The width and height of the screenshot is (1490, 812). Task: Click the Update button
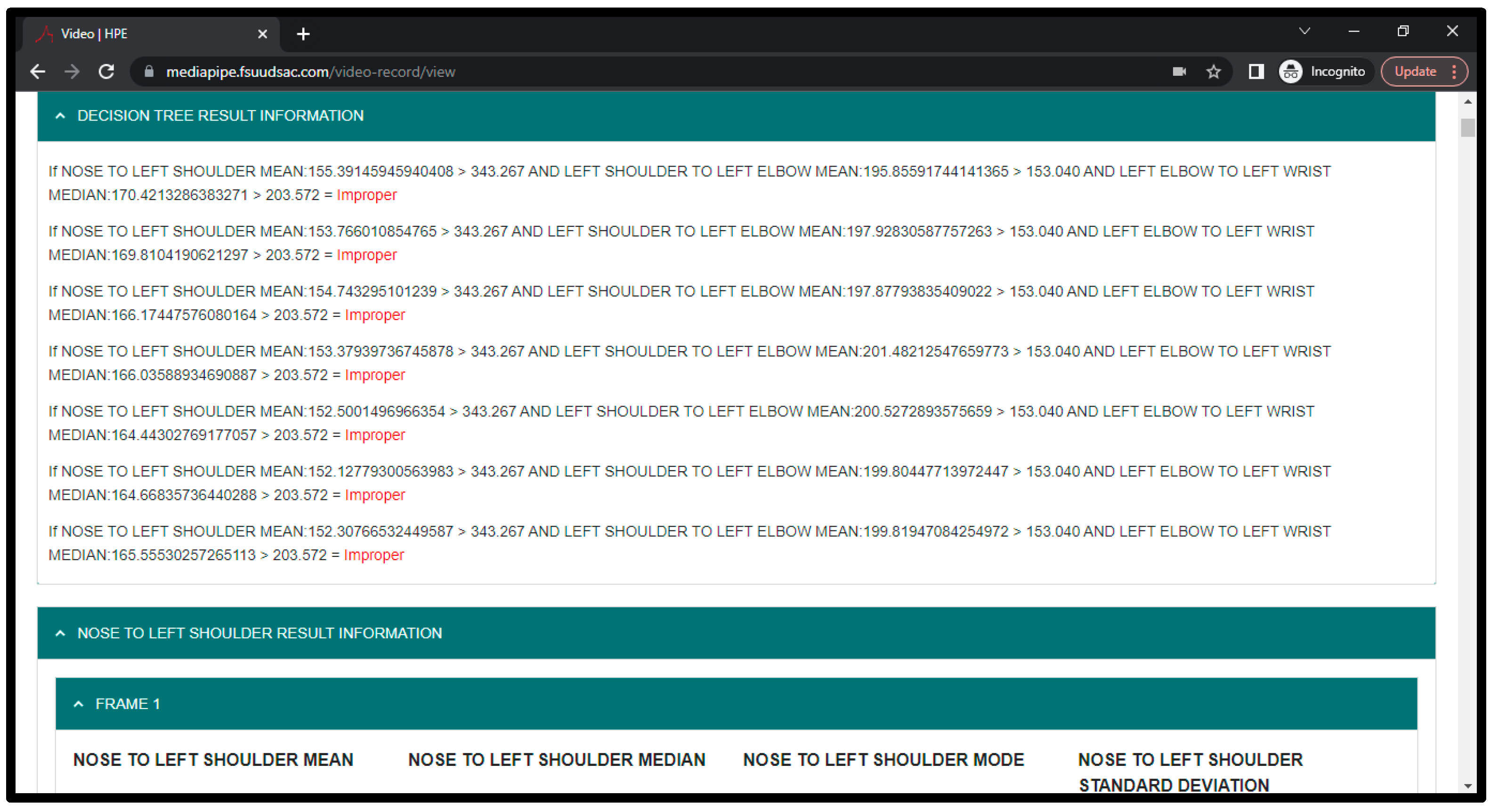tap(1415, 72)
